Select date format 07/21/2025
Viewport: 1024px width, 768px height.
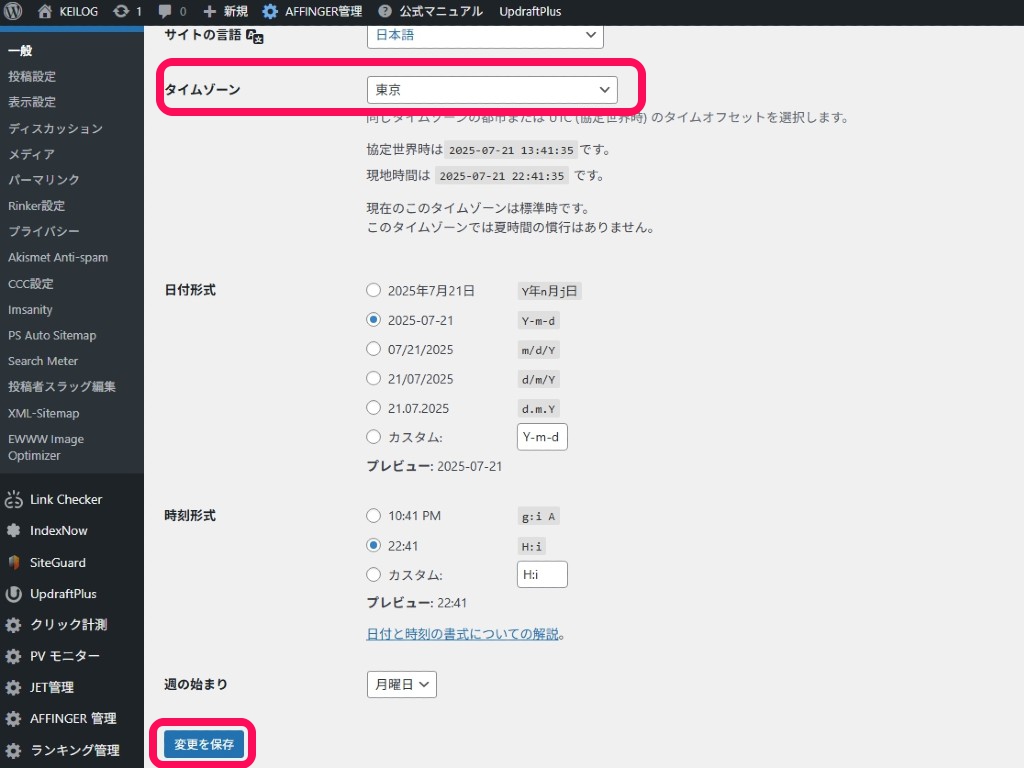tap(373, 349)
